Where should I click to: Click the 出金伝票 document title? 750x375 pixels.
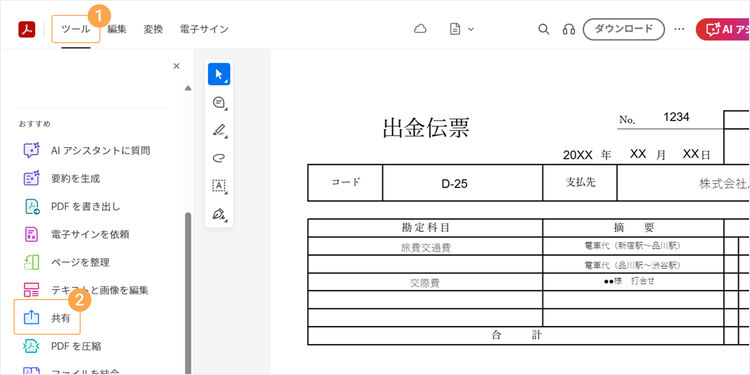[x=426, y=128]
